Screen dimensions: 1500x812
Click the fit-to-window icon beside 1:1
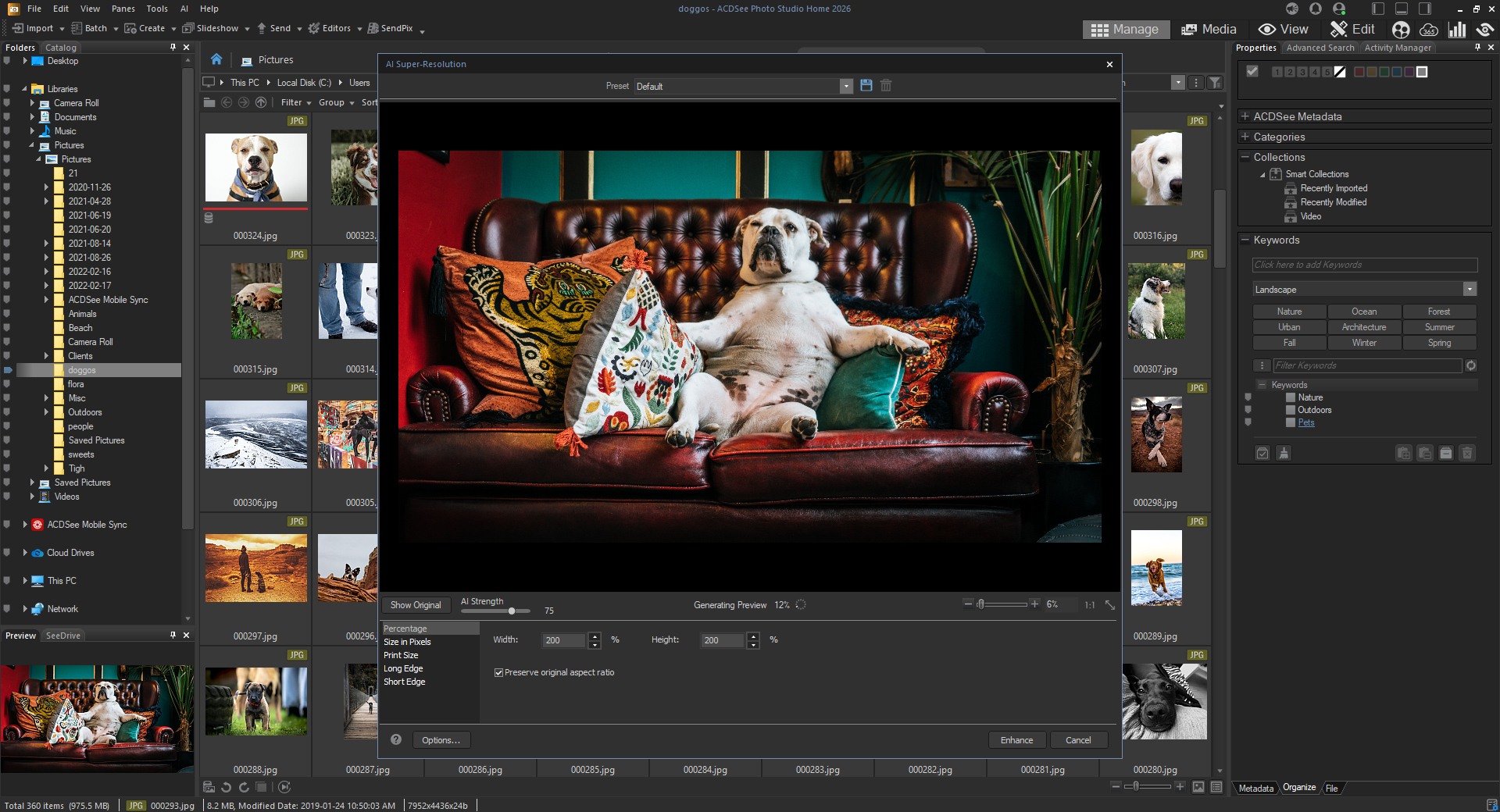click(x=1110, y=605)
